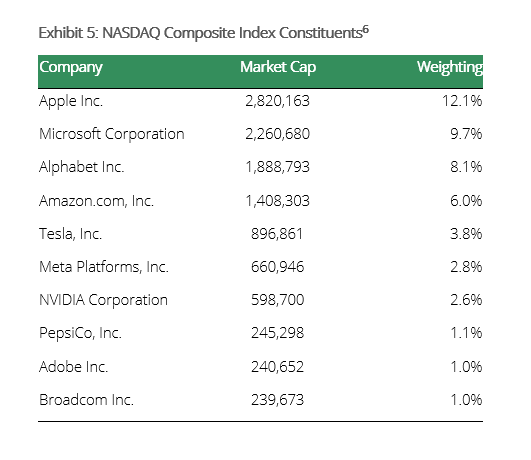Click NVIDIA's 2.6% weighting value
This screenshot has height=460, width=531.
pyautogui.click(x=466, y=300)
